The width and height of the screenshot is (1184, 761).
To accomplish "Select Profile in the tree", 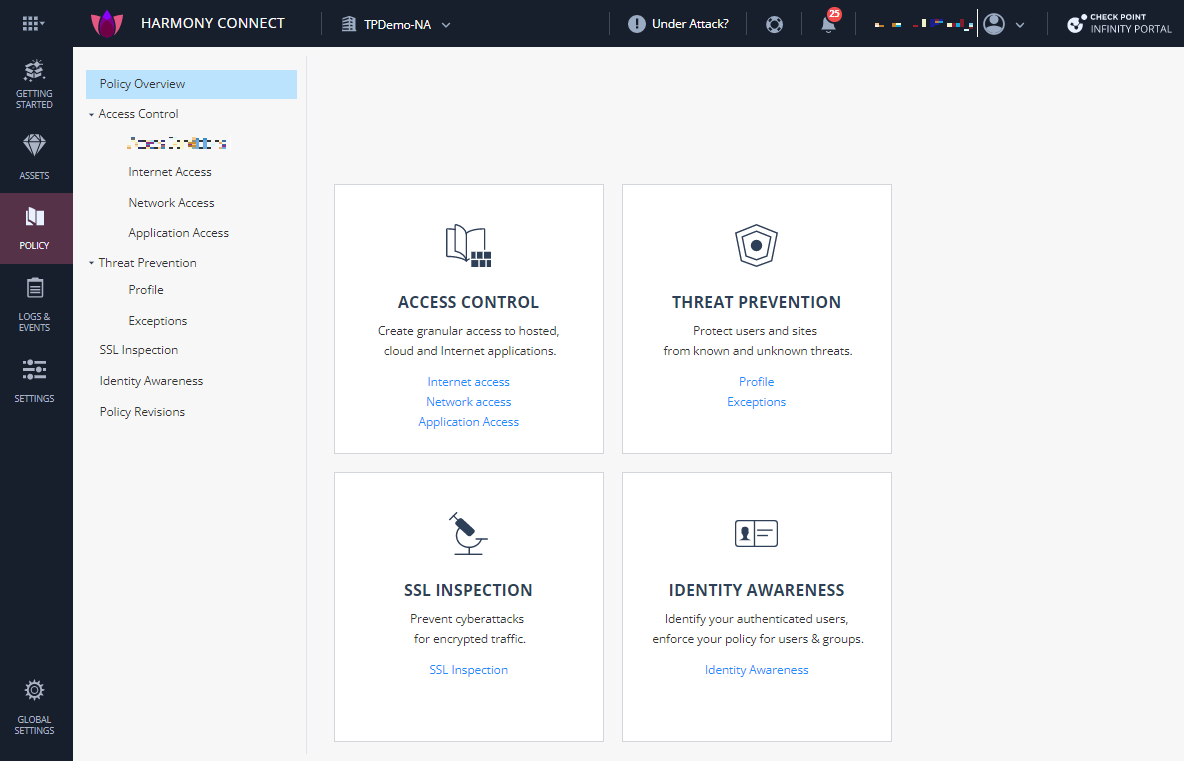I will (146, 290).
